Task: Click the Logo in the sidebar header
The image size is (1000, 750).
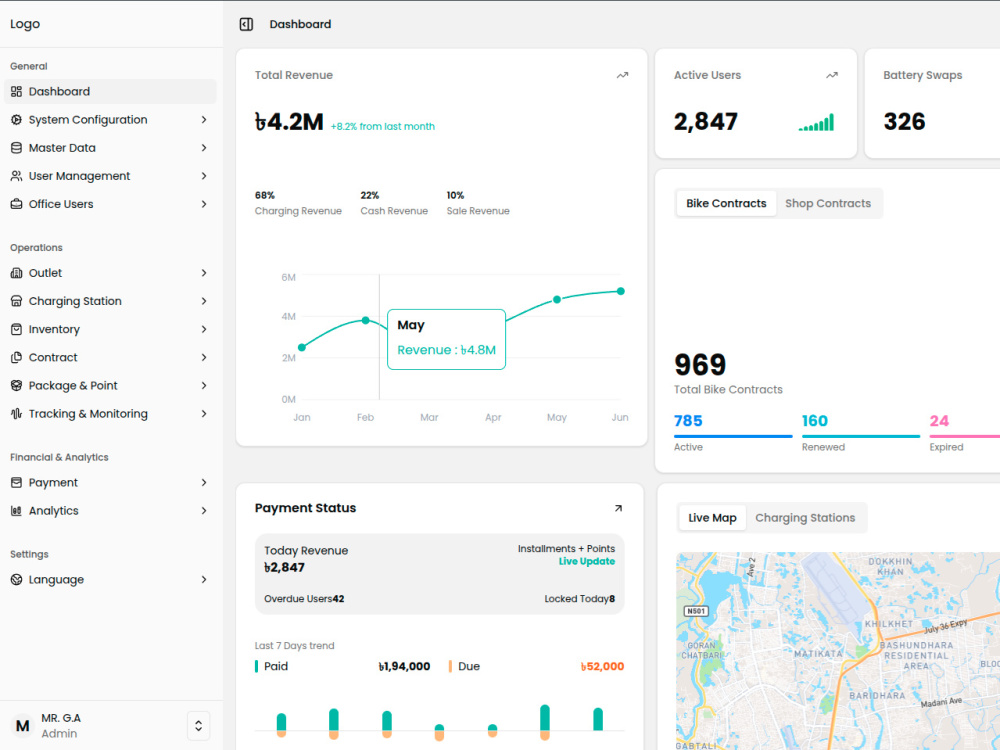Action: click(25, 24)
